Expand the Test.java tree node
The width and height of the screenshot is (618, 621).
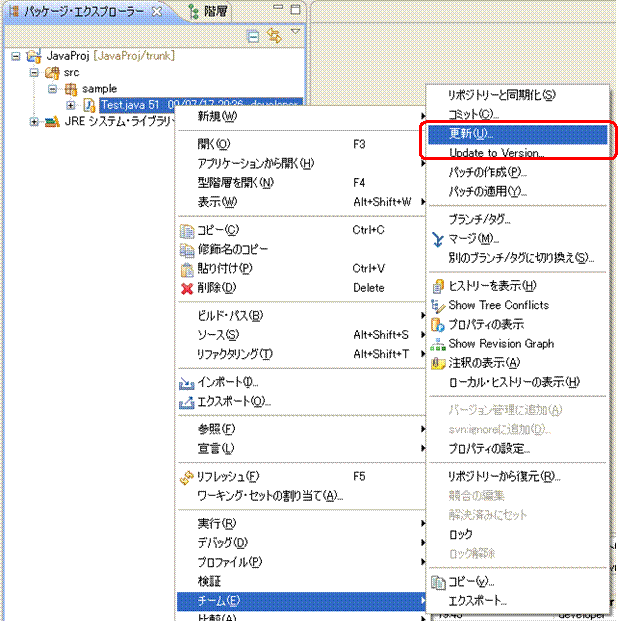71,105
